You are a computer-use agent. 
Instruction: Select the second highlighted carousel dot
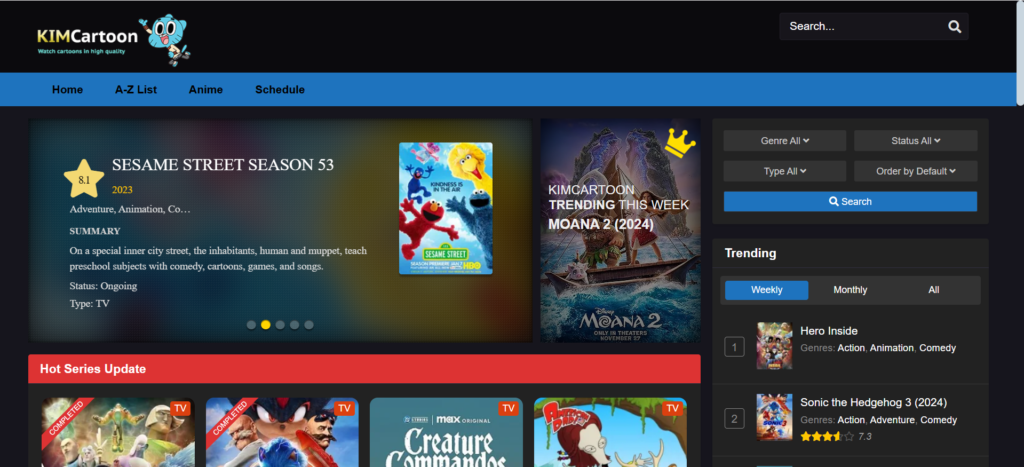(x=265, y=325)
